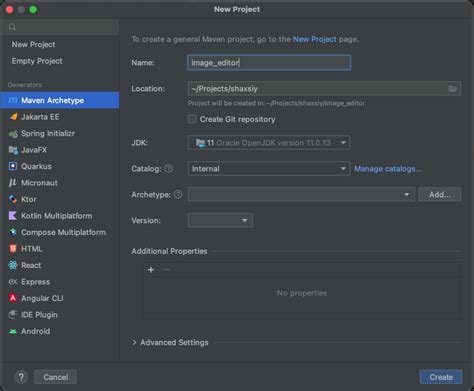This screenshot has height=391, width=474.
Task: Open the Manage catalogs link
Action: (x=388, y=169)
